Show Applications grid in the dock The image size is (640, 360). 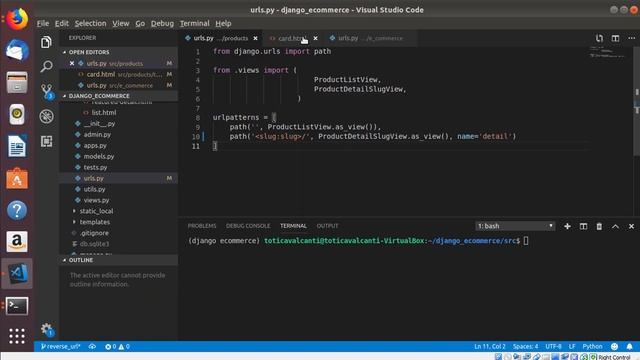tap(17, 336)
